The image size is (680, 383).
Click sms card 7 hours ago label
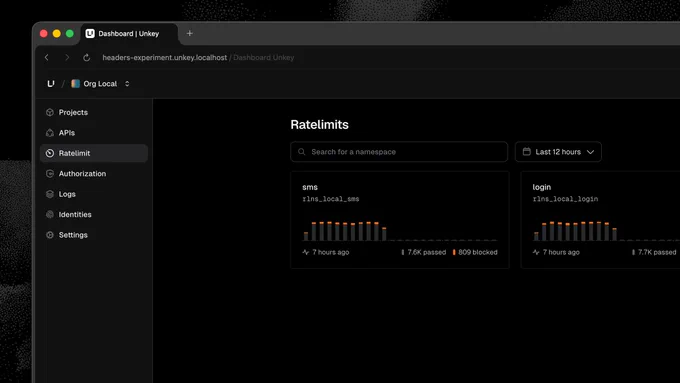point(331,252)
